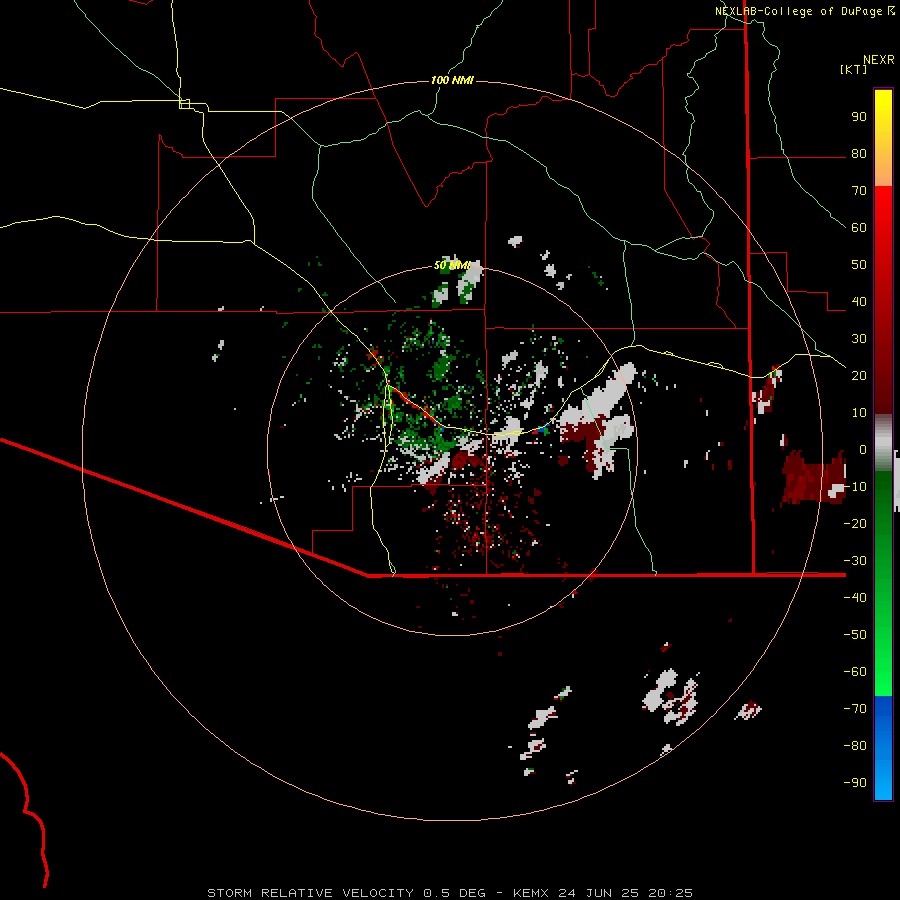Screen dimensions: 900x900
Task: Click the 80 value on the velocity scale
Action: tap(859, 154)
